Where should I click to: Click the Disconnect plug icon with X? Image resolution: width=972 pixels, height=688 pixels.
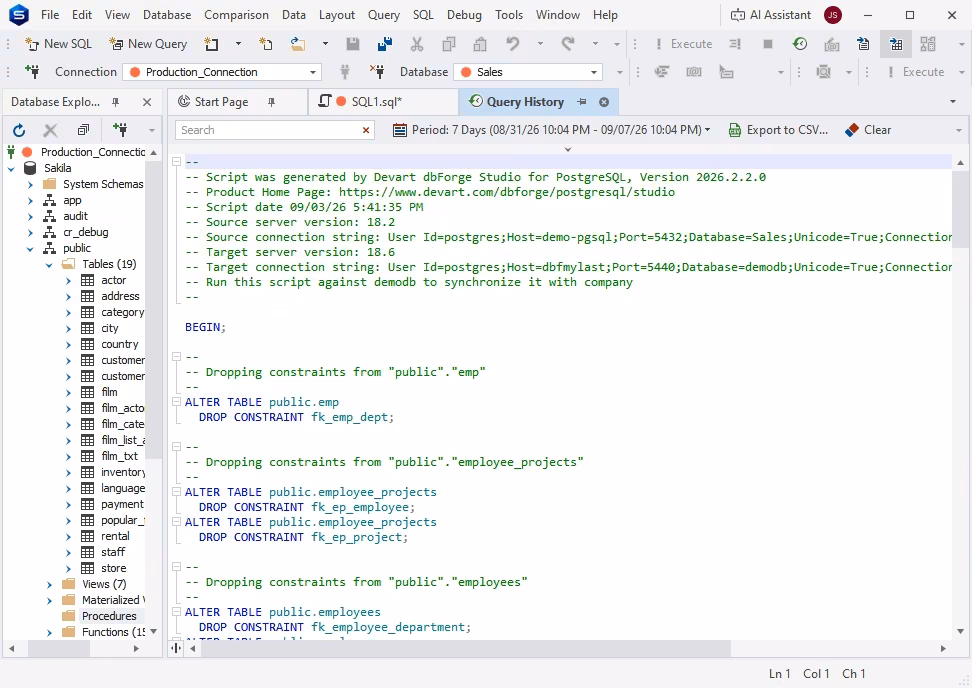[377, 72]
